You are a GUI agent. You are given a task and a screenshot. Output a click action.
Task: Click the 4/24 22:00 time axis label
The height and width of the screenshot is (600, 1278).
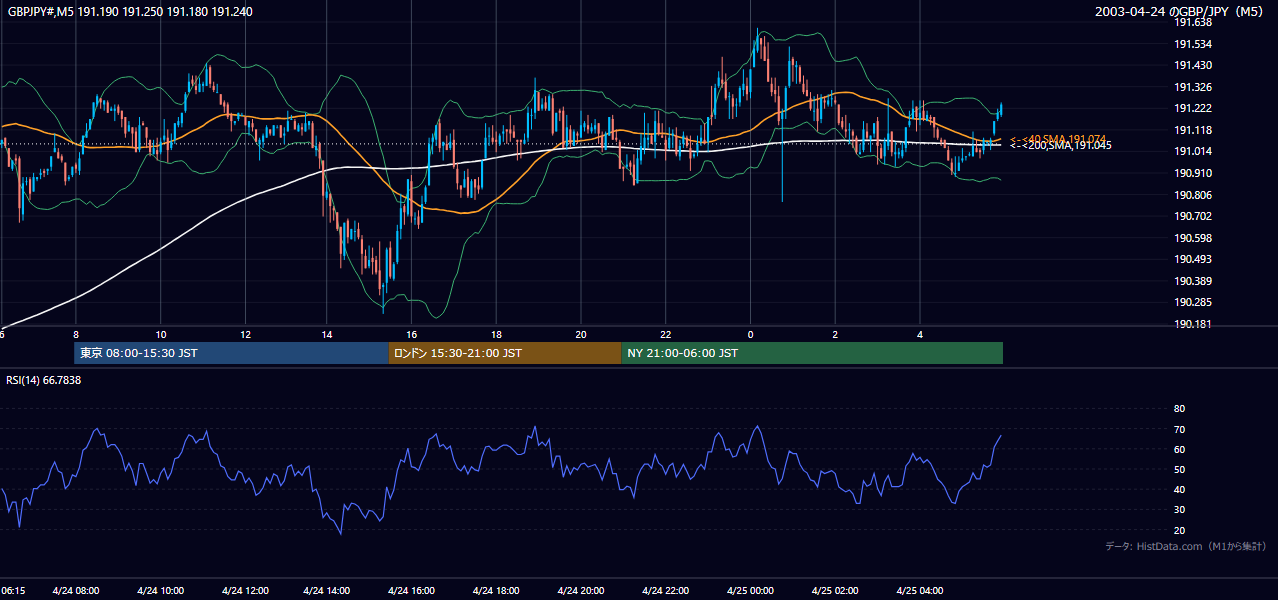(x=665, y=591)
